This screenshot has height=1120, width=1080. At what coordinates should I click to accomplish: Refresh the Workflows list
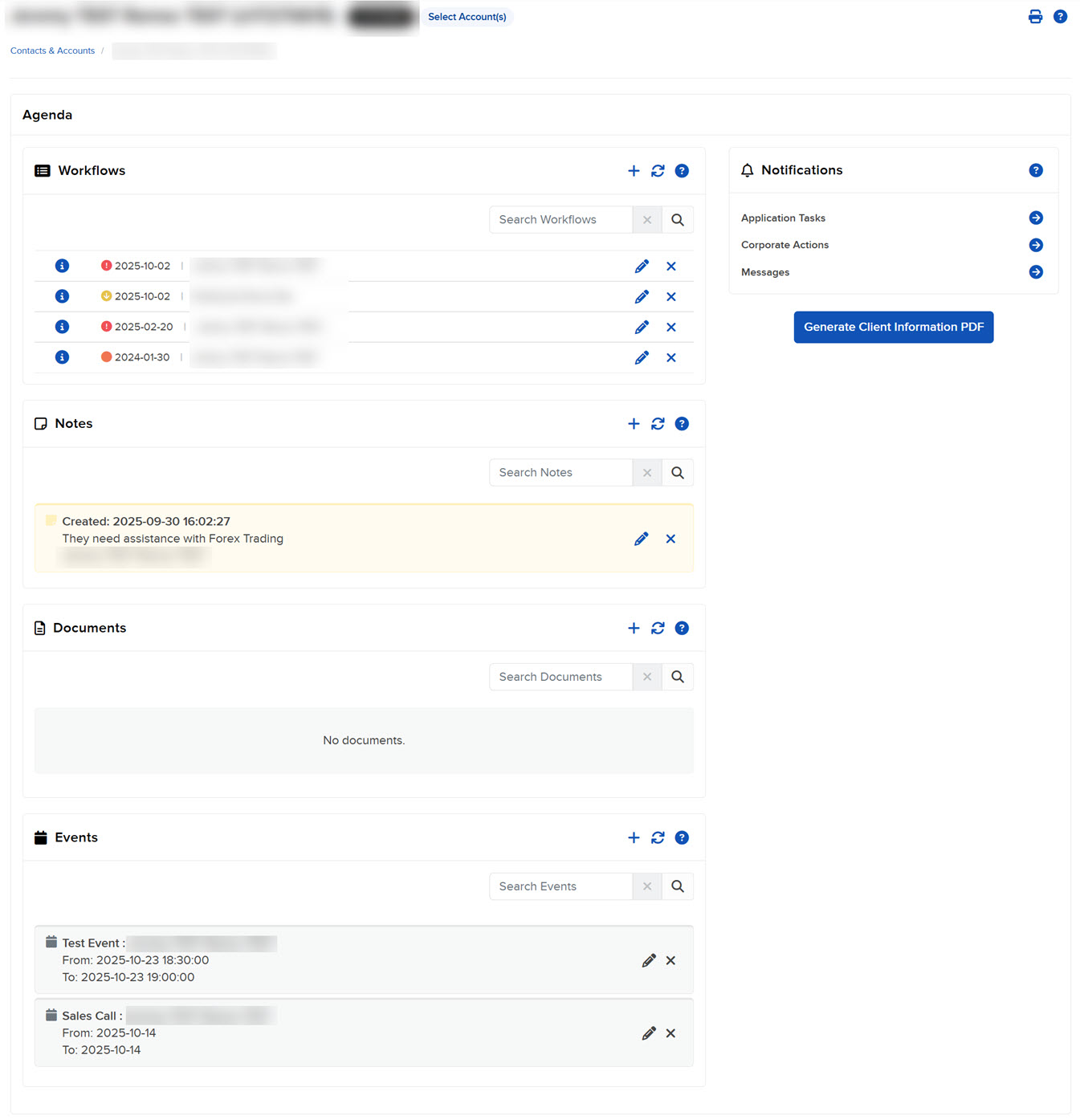[658, 171]
